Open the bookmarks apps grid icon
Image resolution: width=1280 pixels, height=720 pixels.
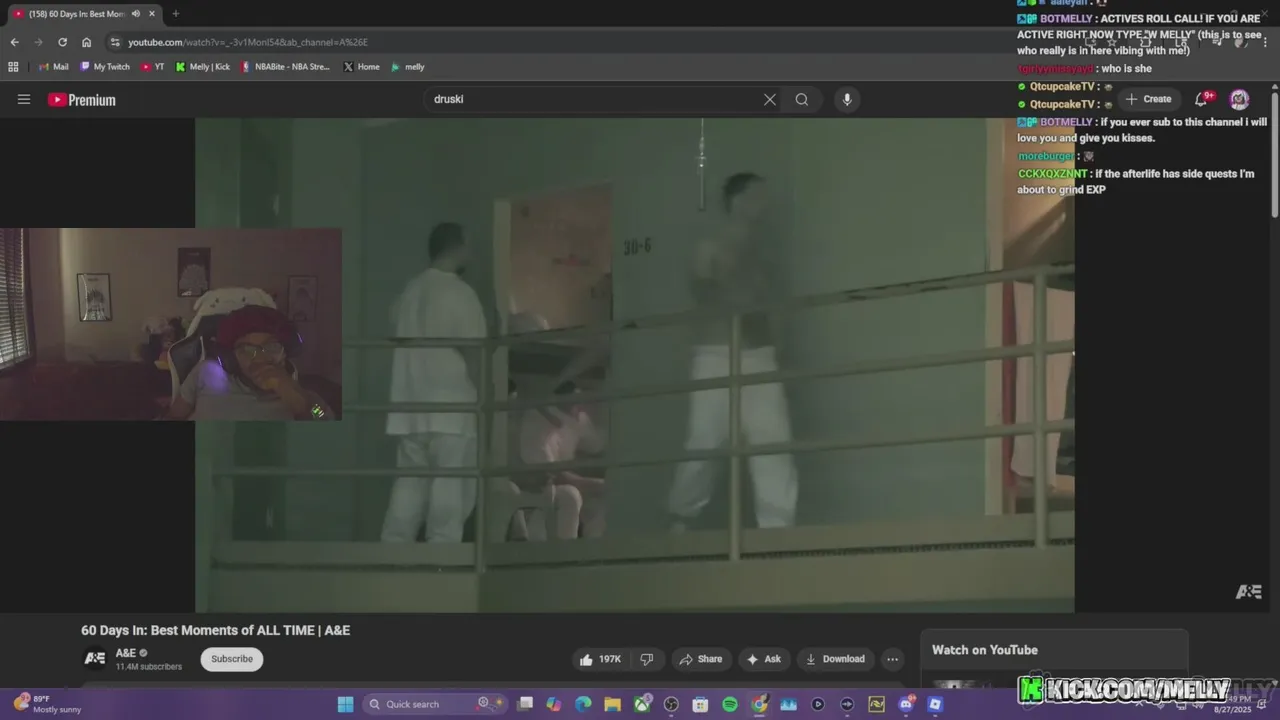[13, 67]
